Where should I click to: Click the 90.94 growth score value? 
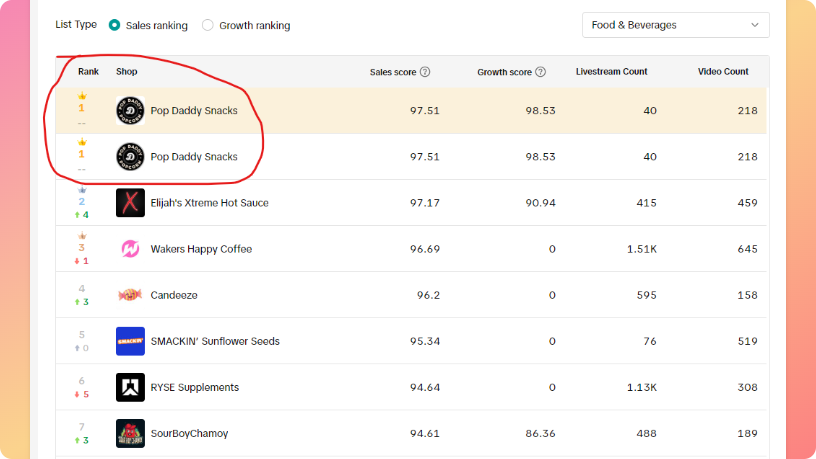(x=540, y=203)
